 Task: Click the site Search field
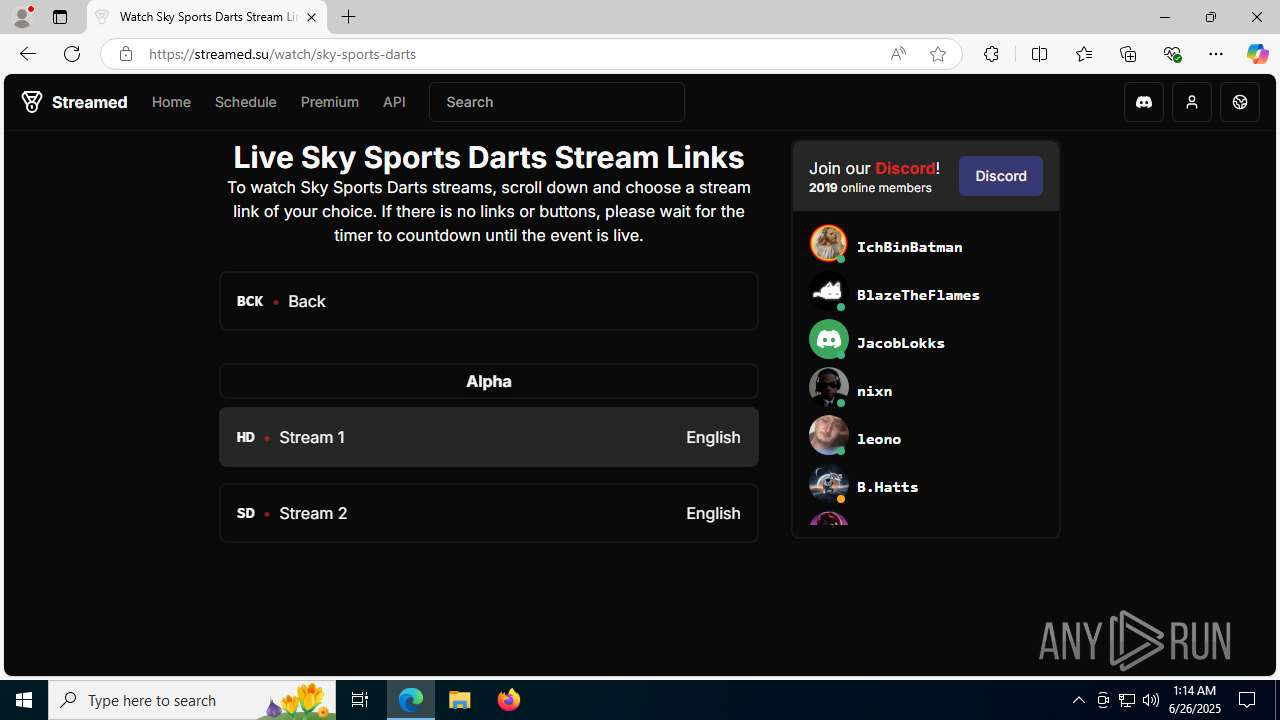557,102
